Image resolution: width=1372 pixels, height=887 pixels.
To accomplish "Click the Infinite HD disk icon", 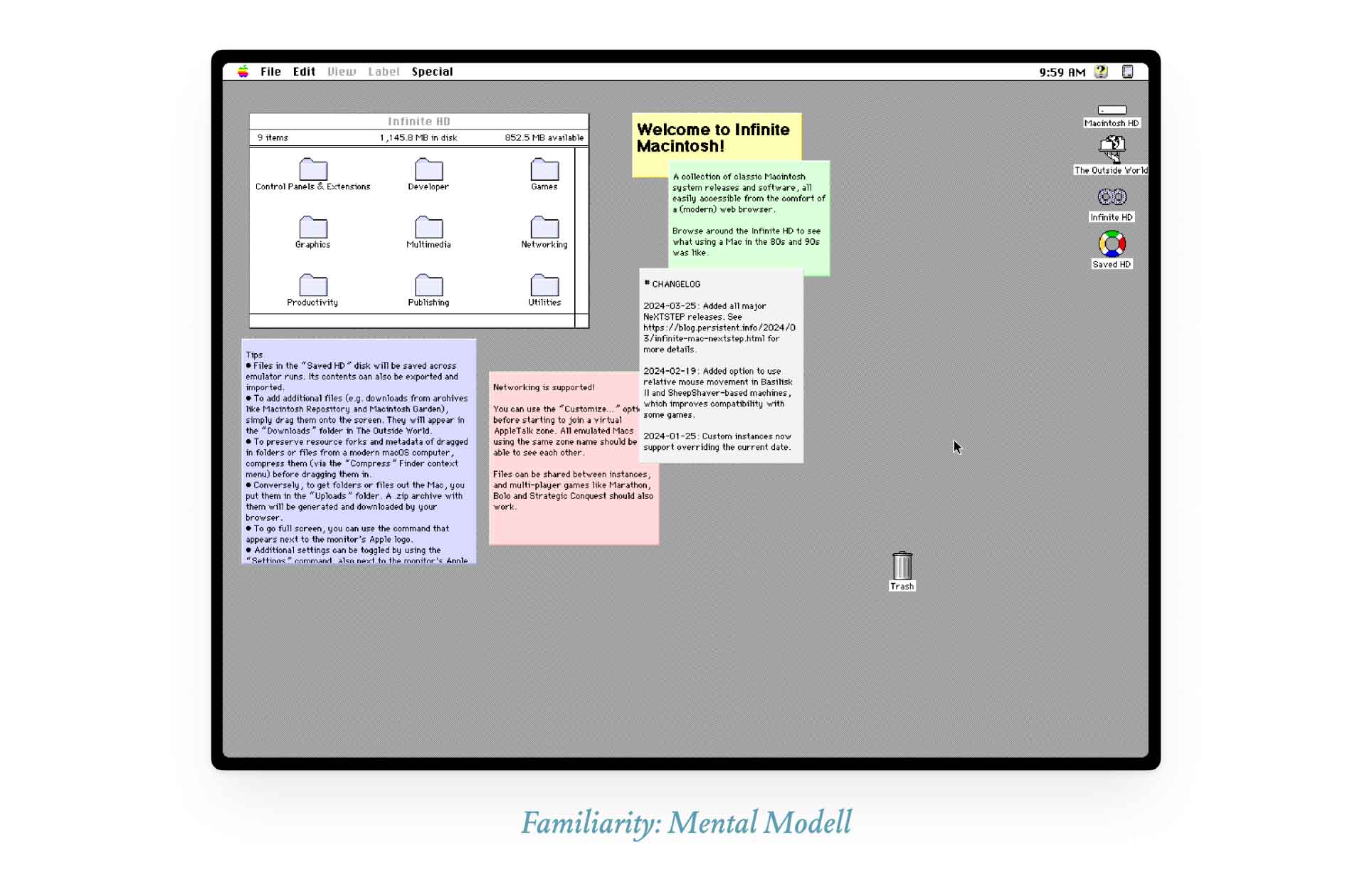I will [1112, 197].
